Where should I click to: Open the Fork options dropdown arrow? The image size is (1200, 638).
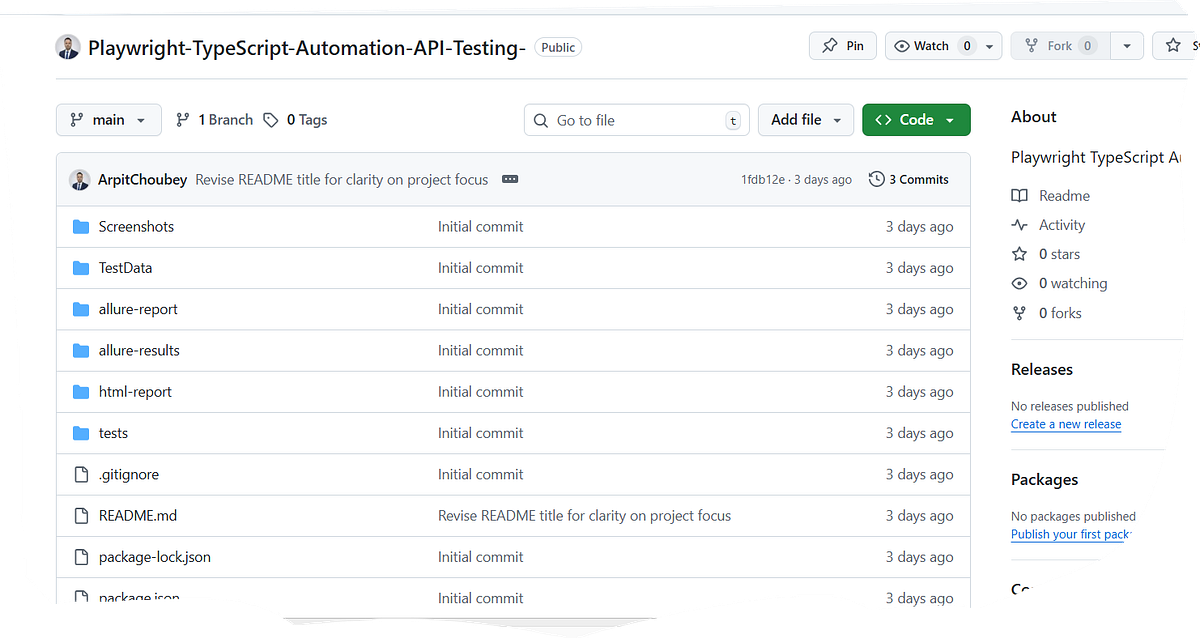[1127, 46]
